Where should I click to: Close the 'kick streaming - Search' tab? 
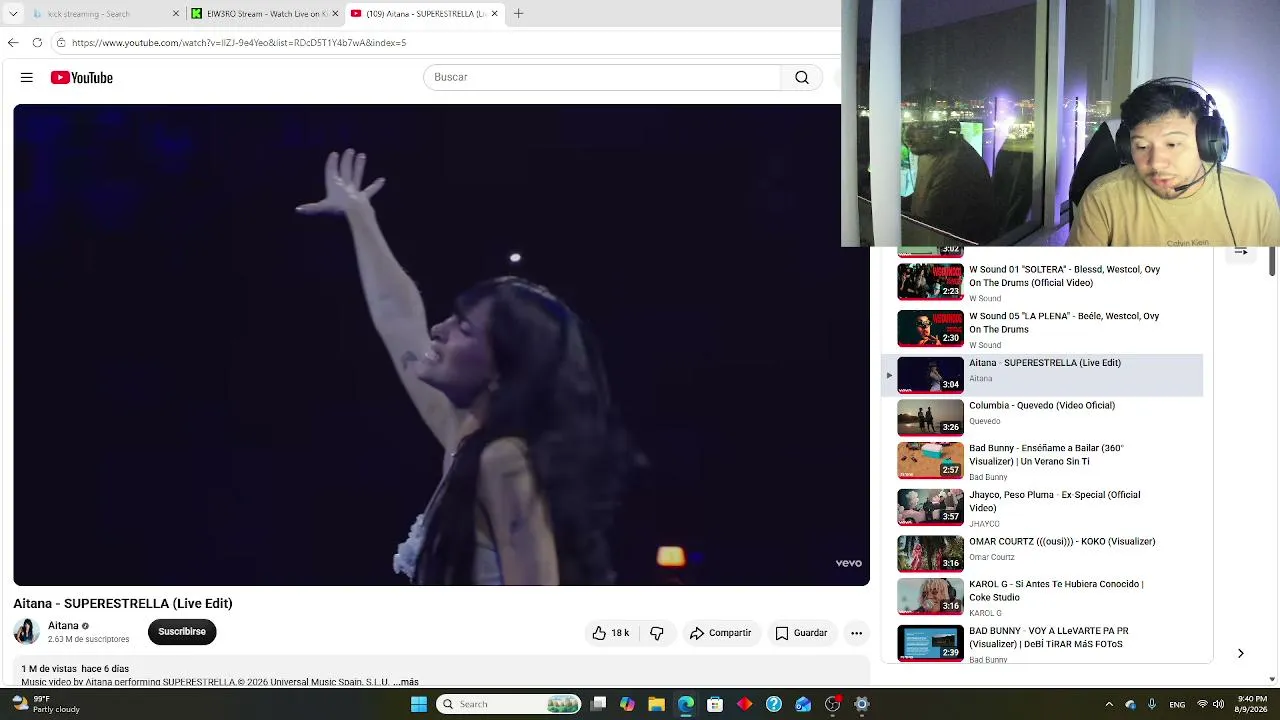pos(176,14)
